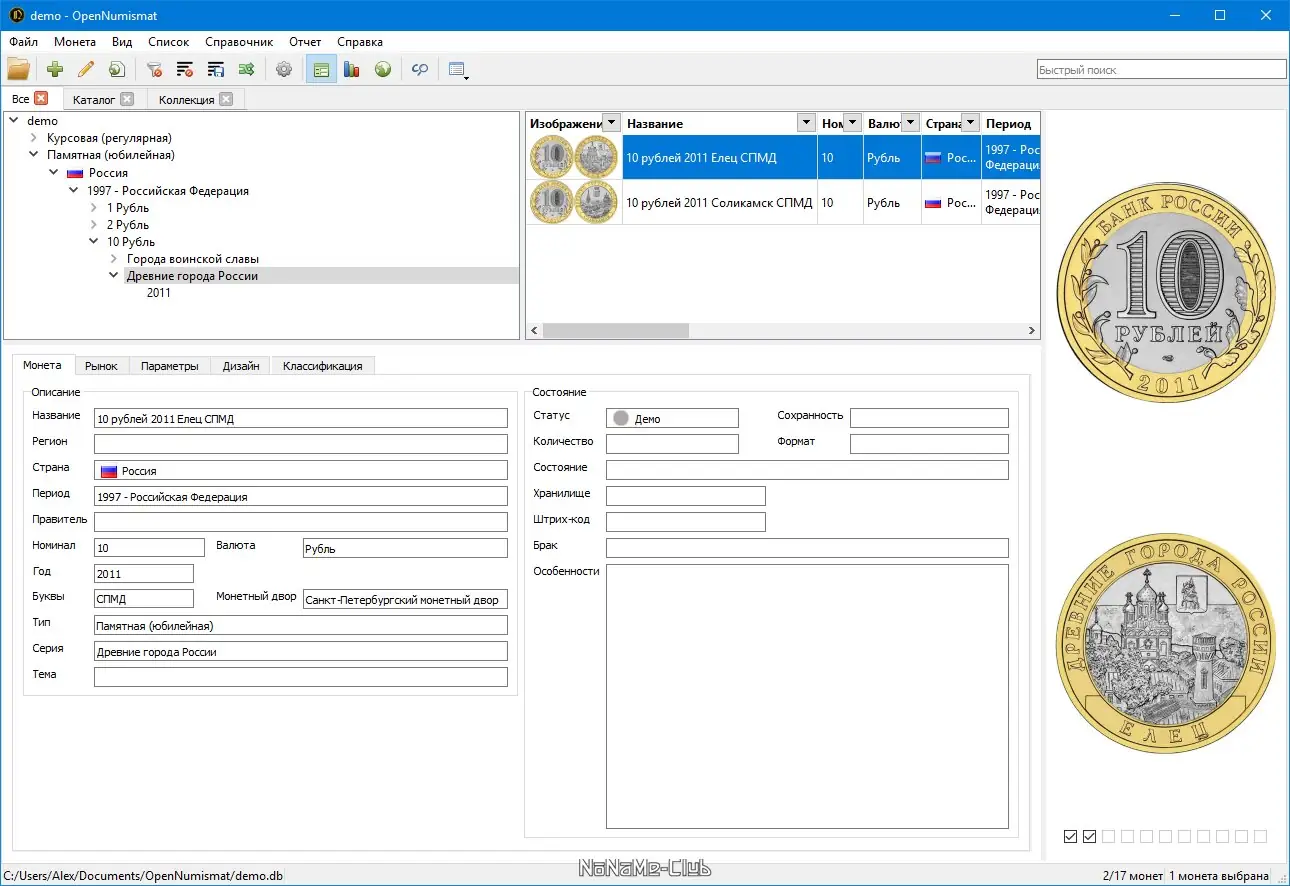Viewport: 1290px width, 886px height.
Task: Click the Период column header
Action: 1010,123
